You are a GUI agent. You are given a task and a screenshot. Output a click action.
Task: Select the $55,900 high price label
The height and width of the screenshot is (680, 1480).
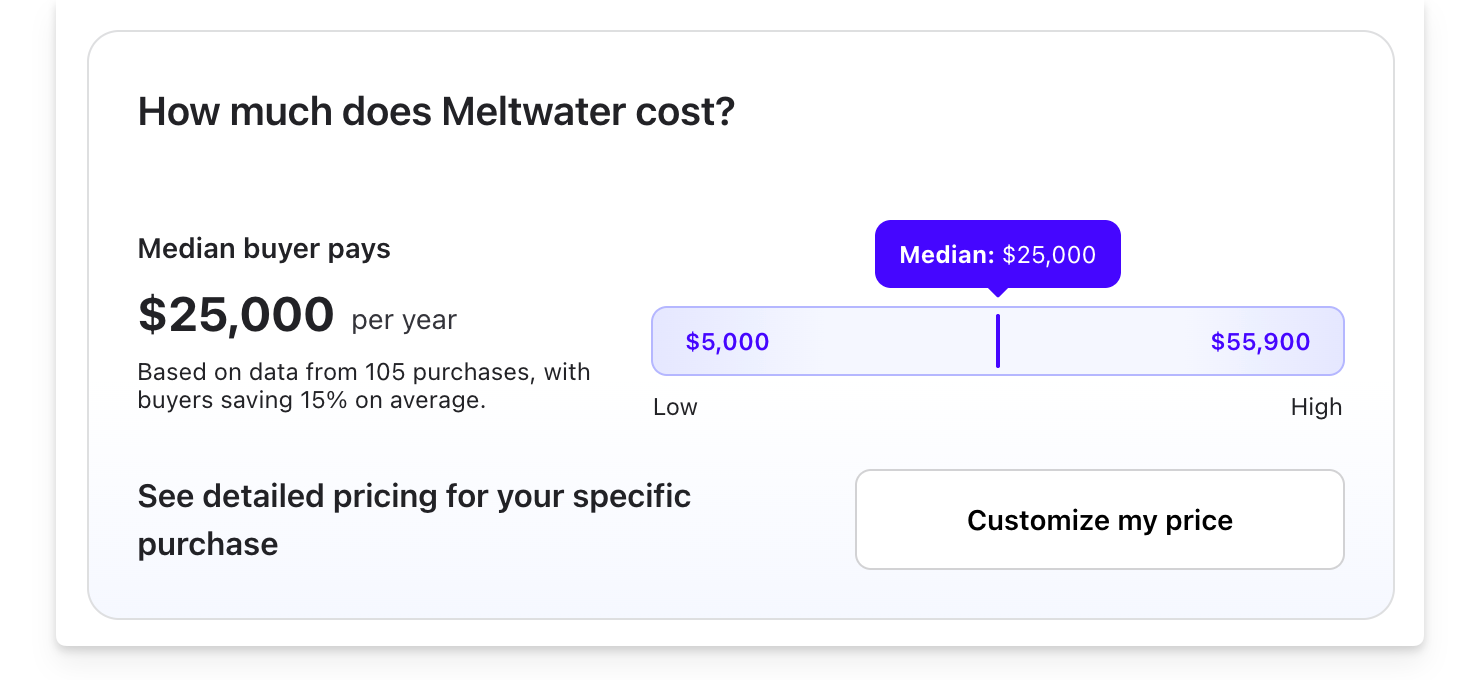[1260, 341]
